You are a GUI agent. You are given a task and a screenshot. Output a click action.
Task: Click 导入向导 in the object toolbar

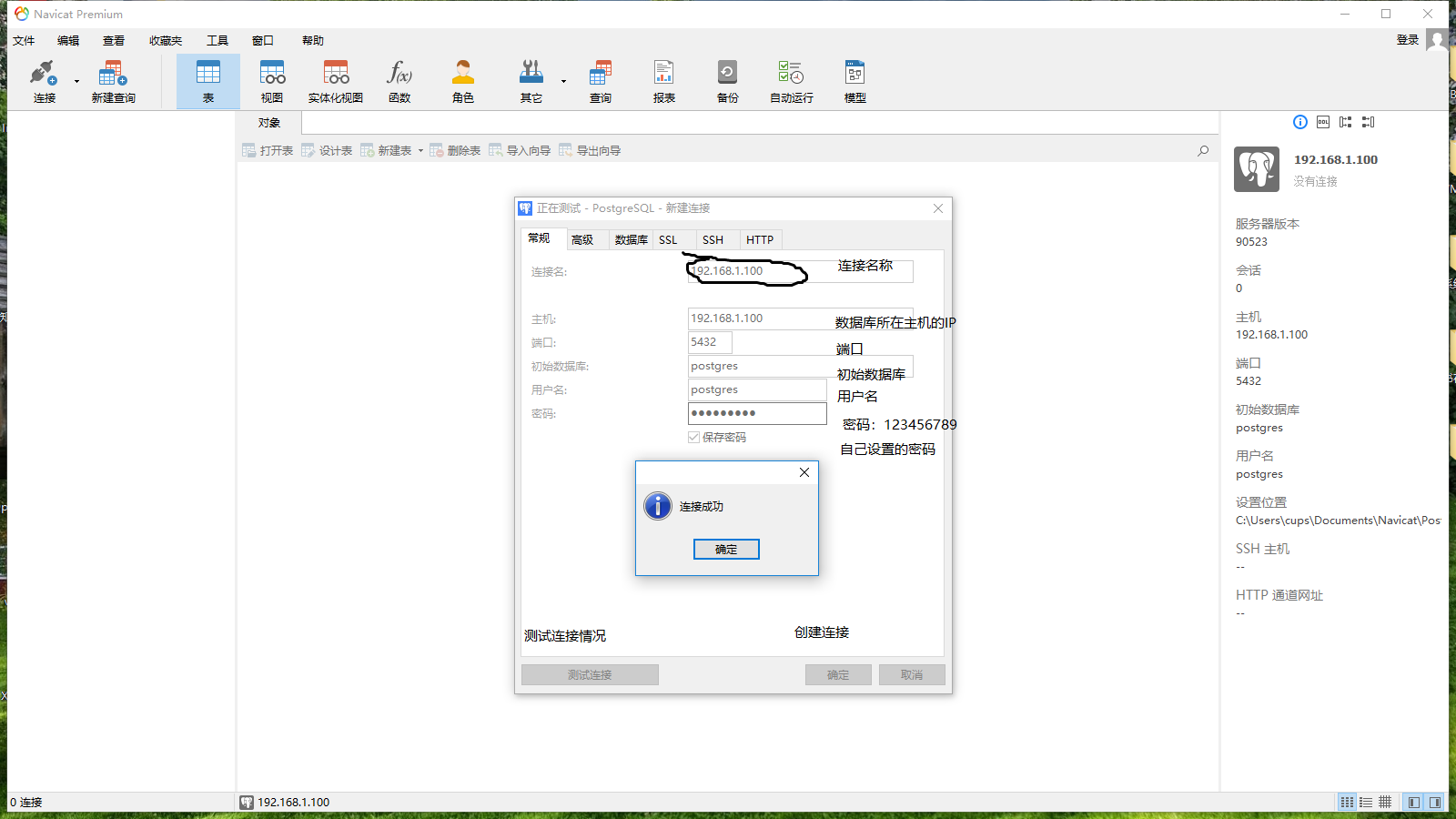point(520,151)
